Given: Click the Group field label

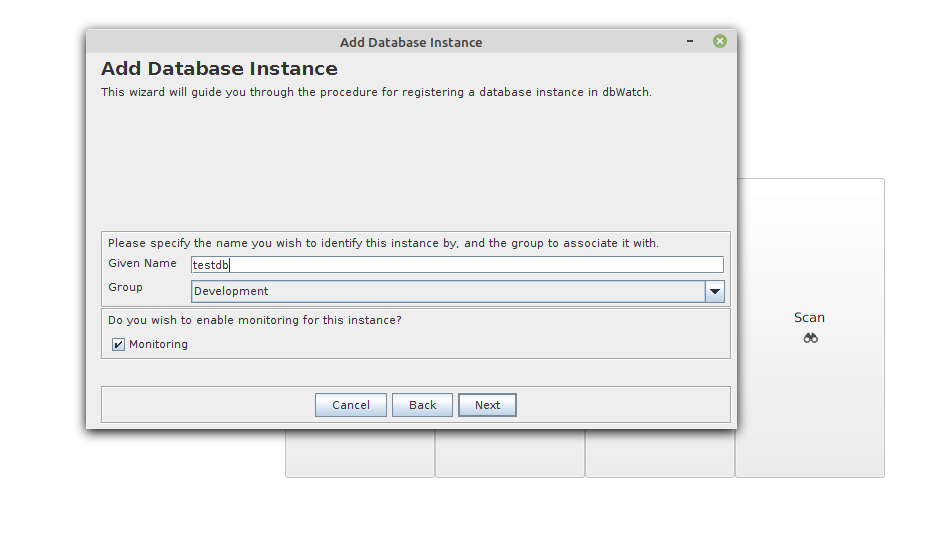Looking at the screenshot, I should click(x=125, y=287).
